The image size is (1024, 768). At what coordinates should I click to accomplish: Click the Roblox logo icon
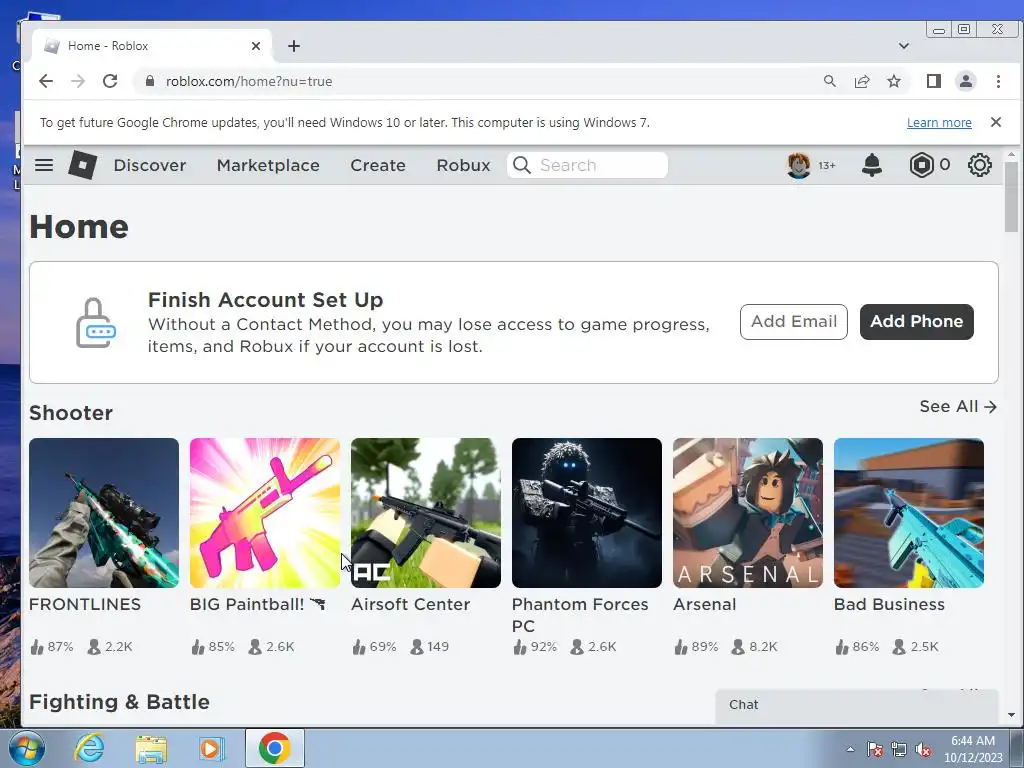[x=82, y=165]
